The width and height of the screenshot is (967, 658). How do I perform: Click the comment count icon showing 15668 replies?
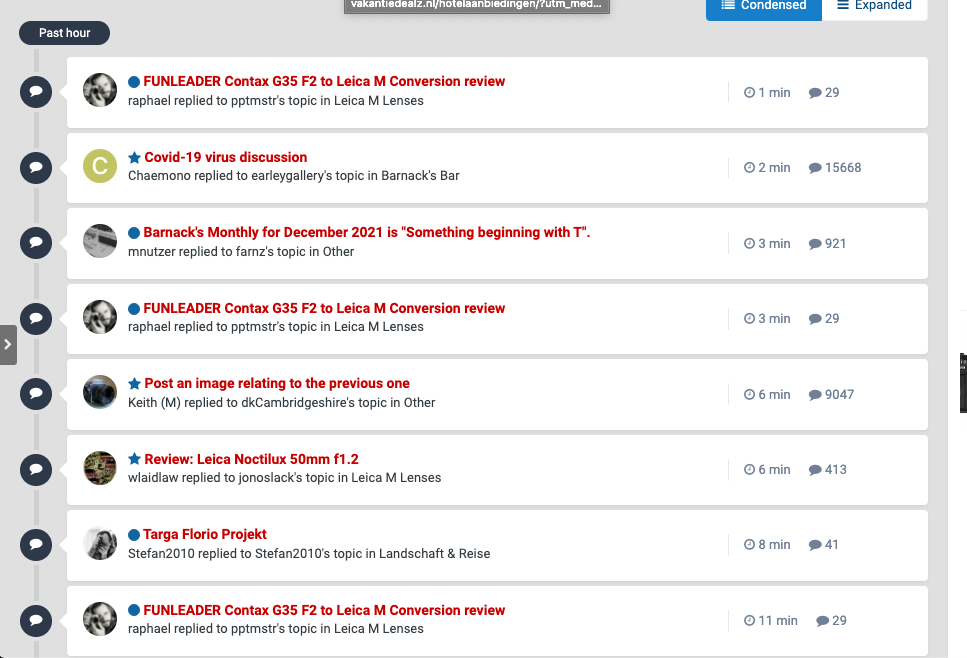click(x=815, y=168)
